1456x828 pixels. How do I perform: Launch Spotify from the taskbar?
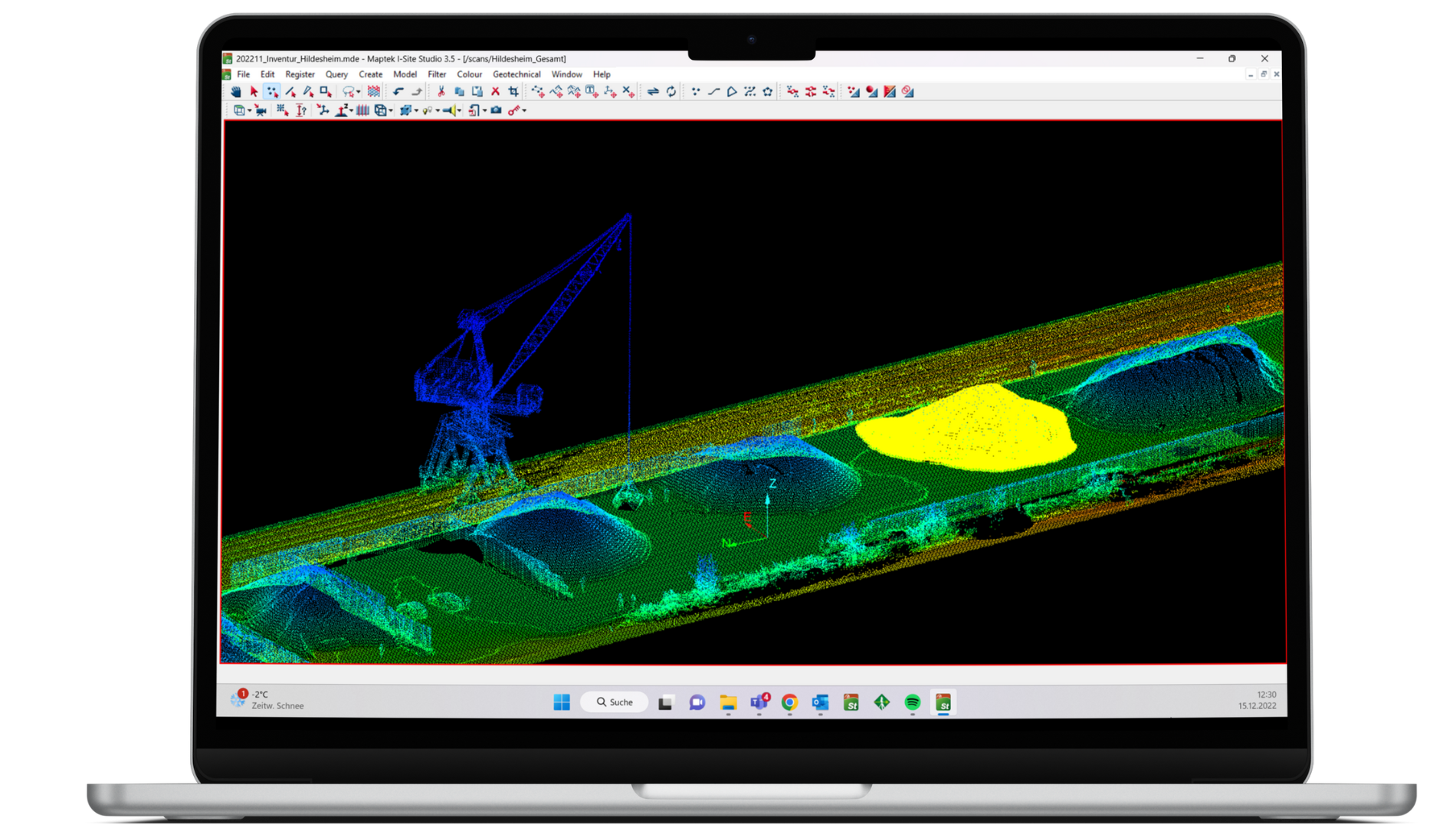[912, 701]
